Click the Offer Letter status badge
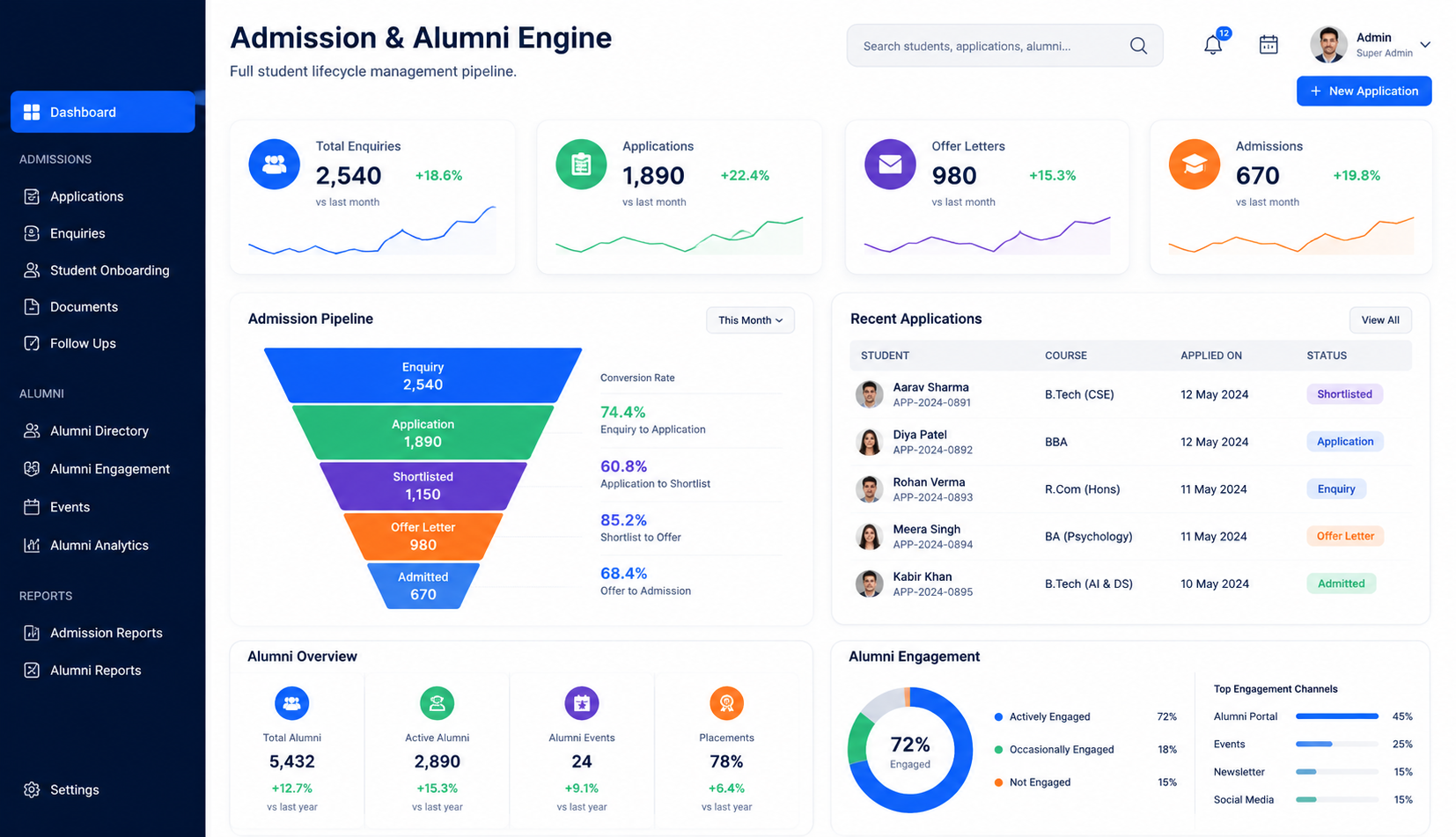Viewport: 1456px width, 837px height. coord(1345,536)
